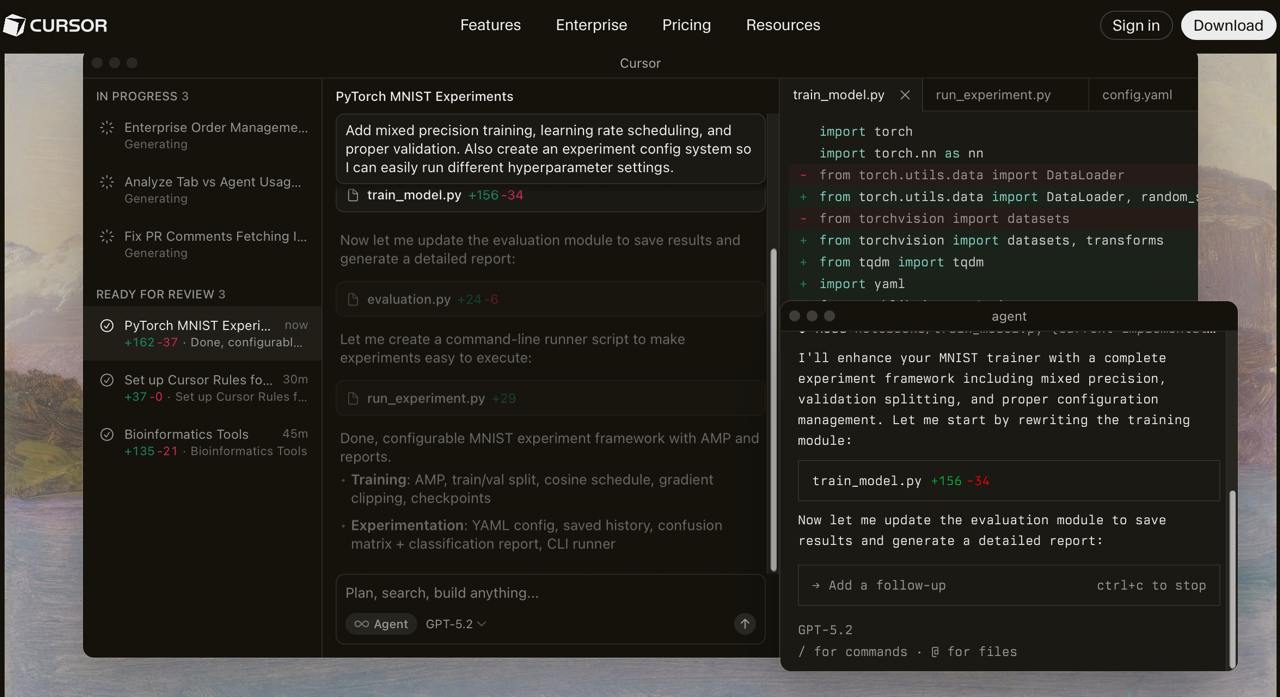The height and width of the screenshot is (697, 1280).
Task: Click checkmark icon on PyTorch MNIST Experiments task
Action: point(107,326)
